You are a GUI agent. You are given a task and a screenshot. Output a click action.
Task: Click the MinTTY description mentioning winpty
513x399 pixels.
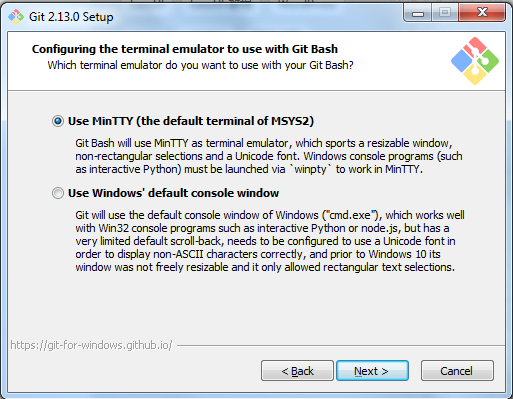(x=269, y=156)
